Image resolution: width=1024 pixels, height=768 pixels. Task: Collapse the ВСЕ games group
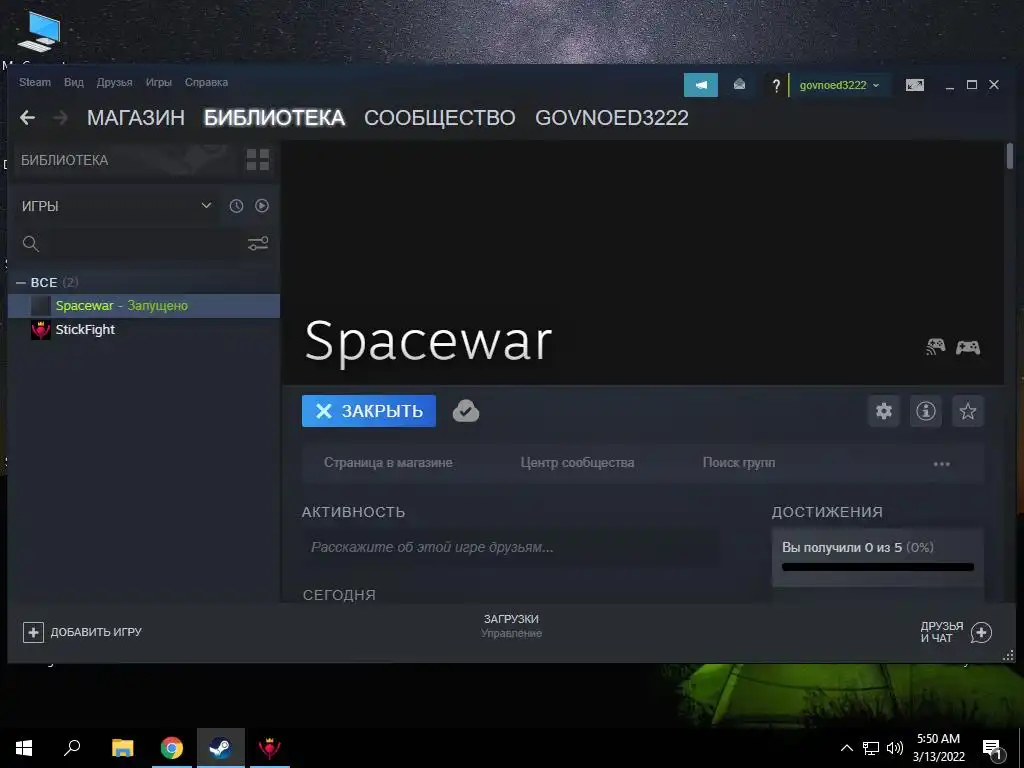click(22, 283)
